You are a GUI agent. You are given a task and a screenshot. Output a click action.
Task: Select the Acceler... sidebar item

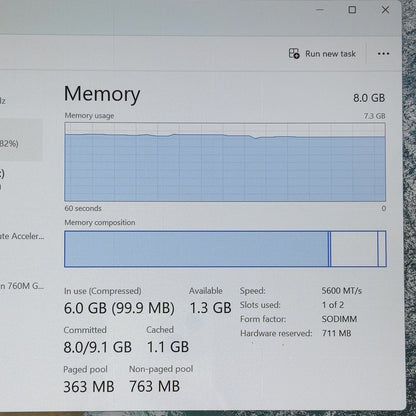pos(22,236)
